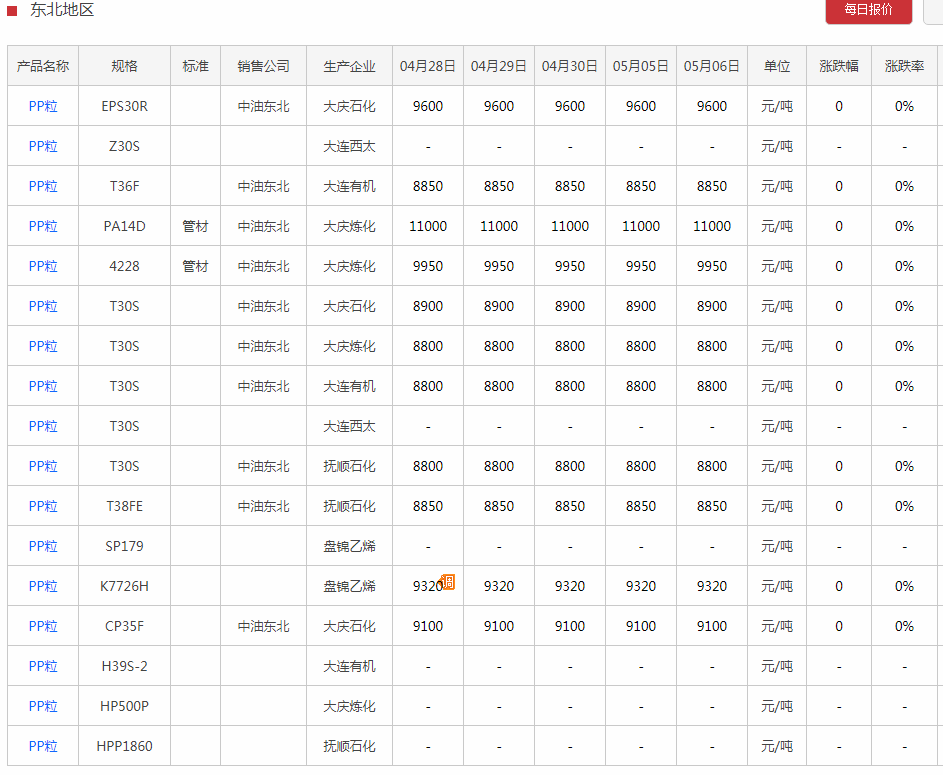Click 管材 standard cell in PA14D row
This screenshot has height=775, width=943.
click(x=195, y=226)
